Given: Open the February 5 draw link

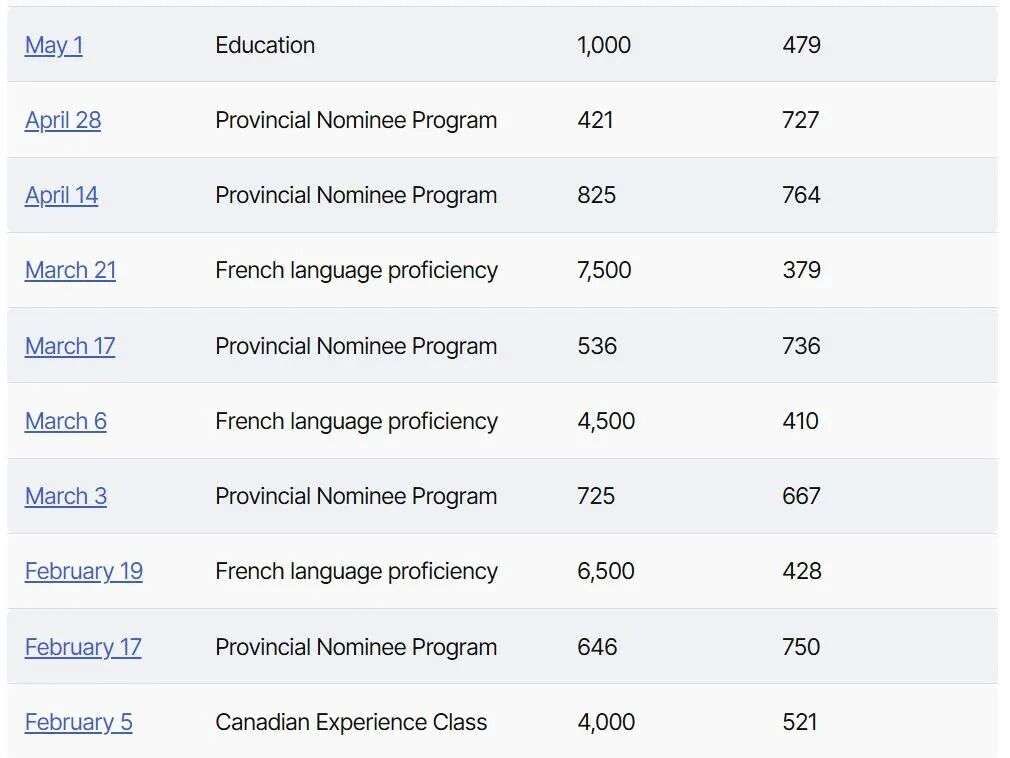Looking at the screenshot, I should point(79,722).
